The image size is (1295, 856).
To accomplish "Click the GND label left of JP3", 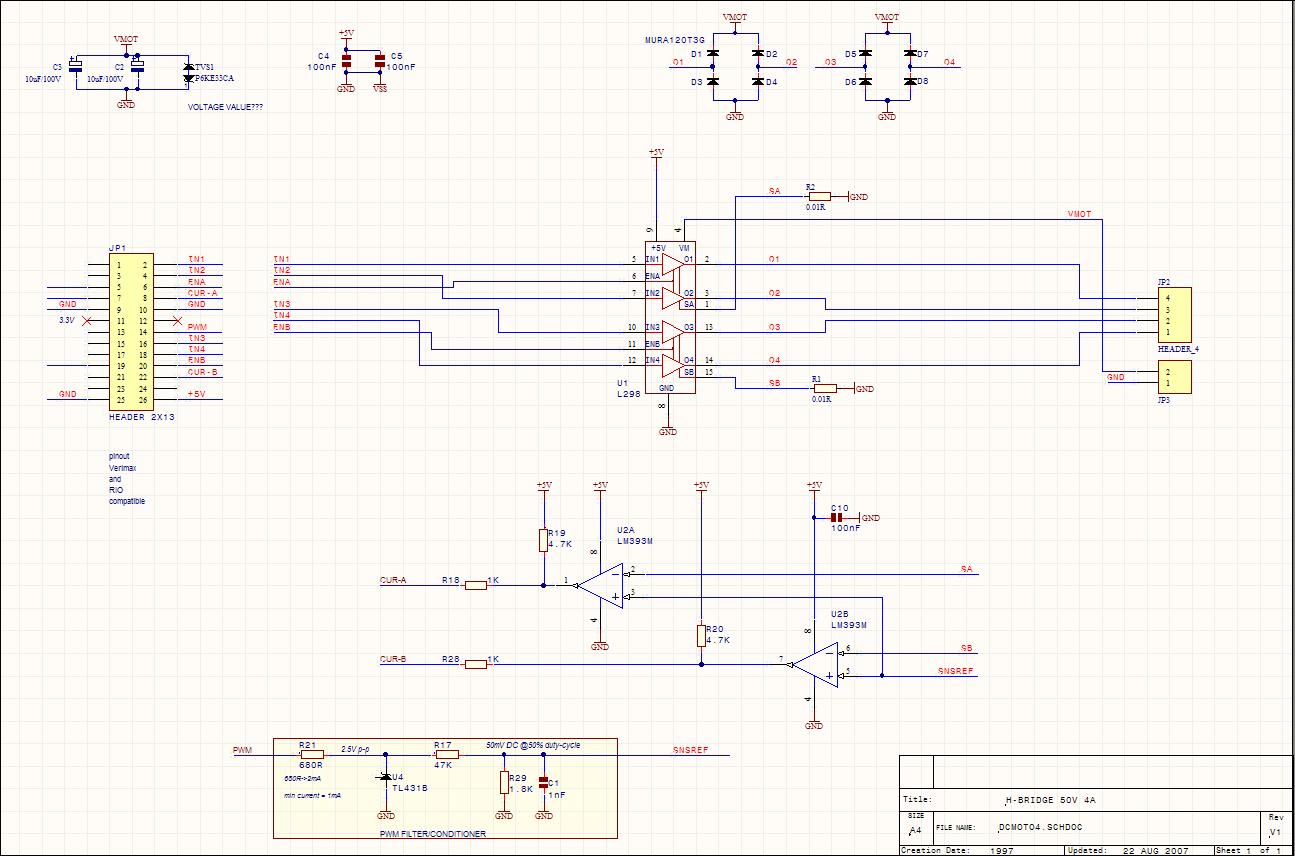I will (1116, 377).
